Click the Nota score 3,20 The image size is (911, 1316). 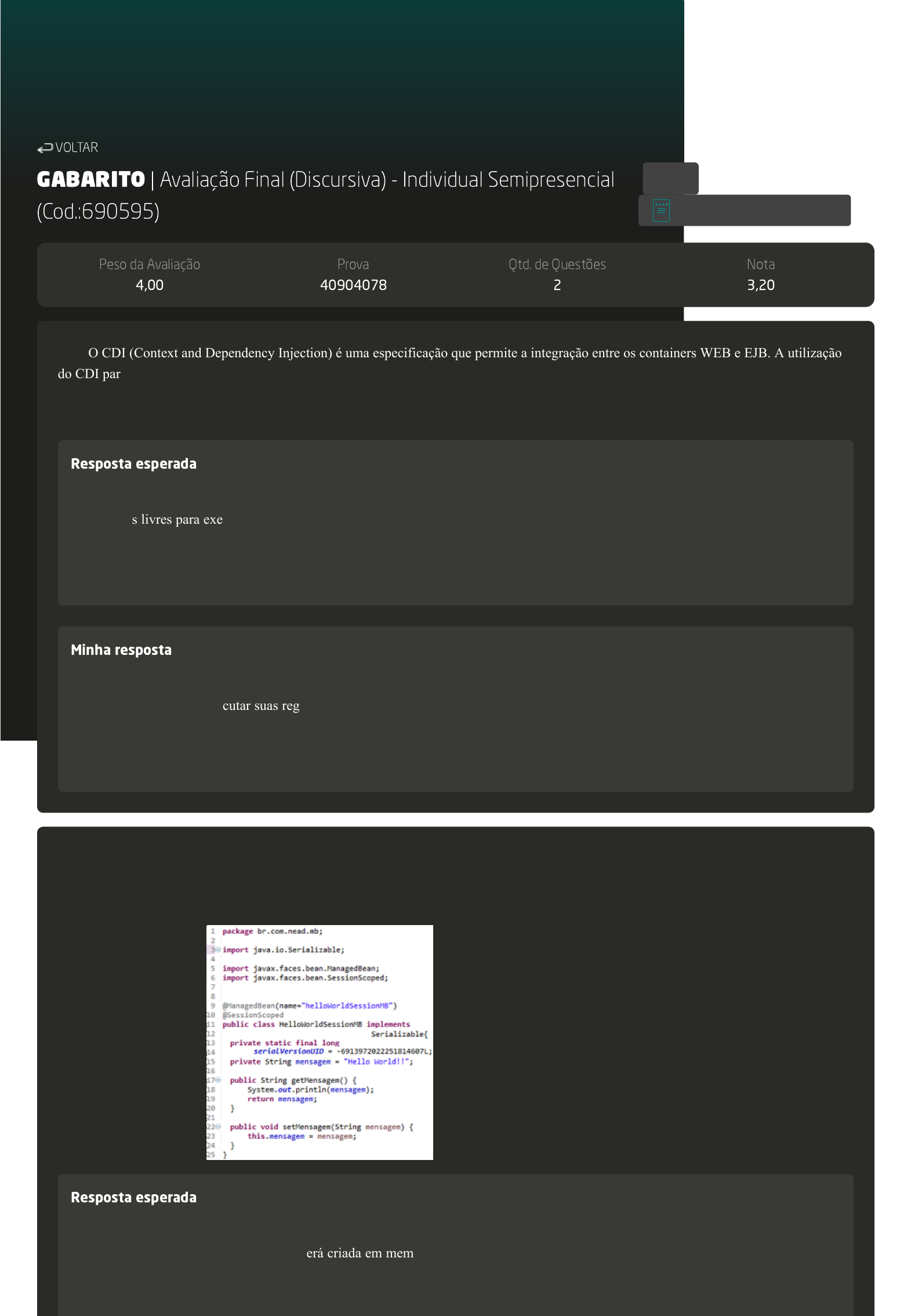point(760,285)
